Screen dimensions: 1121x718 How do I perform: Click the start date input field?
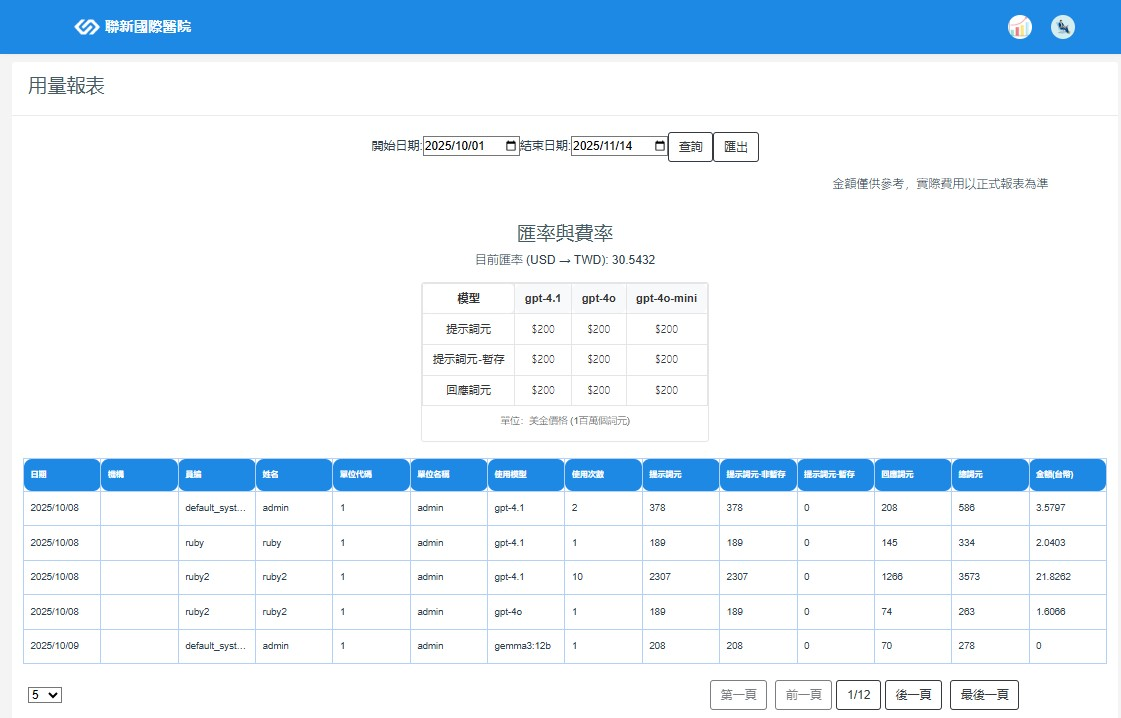pos(462,146)
